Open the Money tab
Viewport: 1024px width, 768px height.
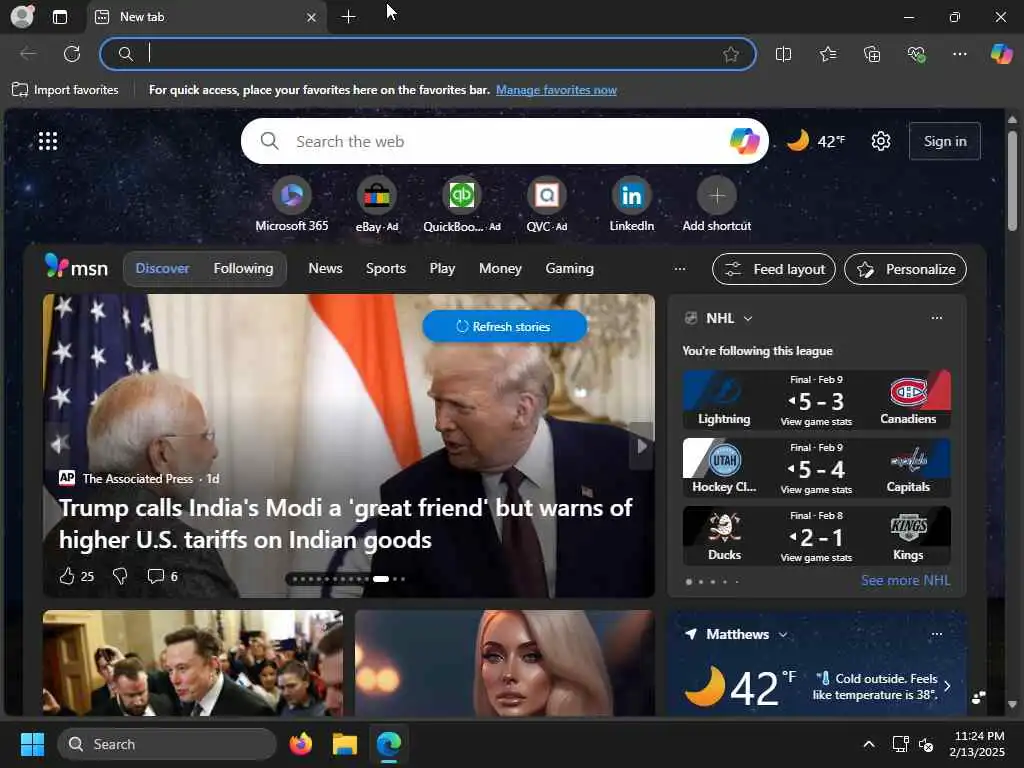pos(500,268)
